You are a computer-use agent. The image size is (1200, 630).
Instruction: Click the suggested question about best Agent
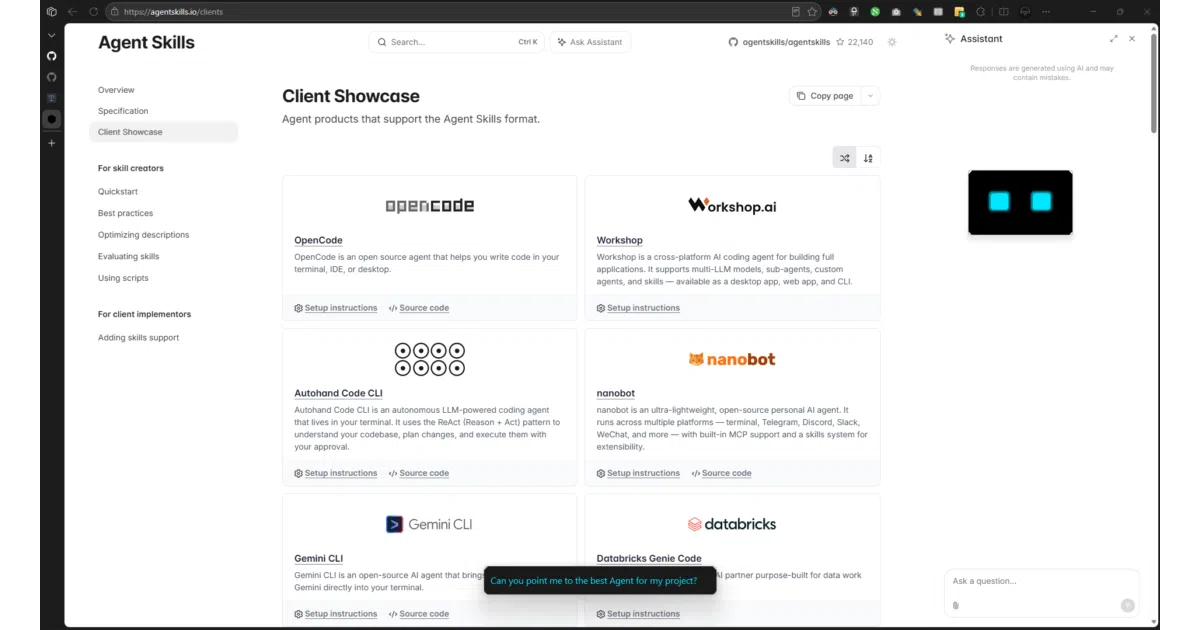pos(600,581)
